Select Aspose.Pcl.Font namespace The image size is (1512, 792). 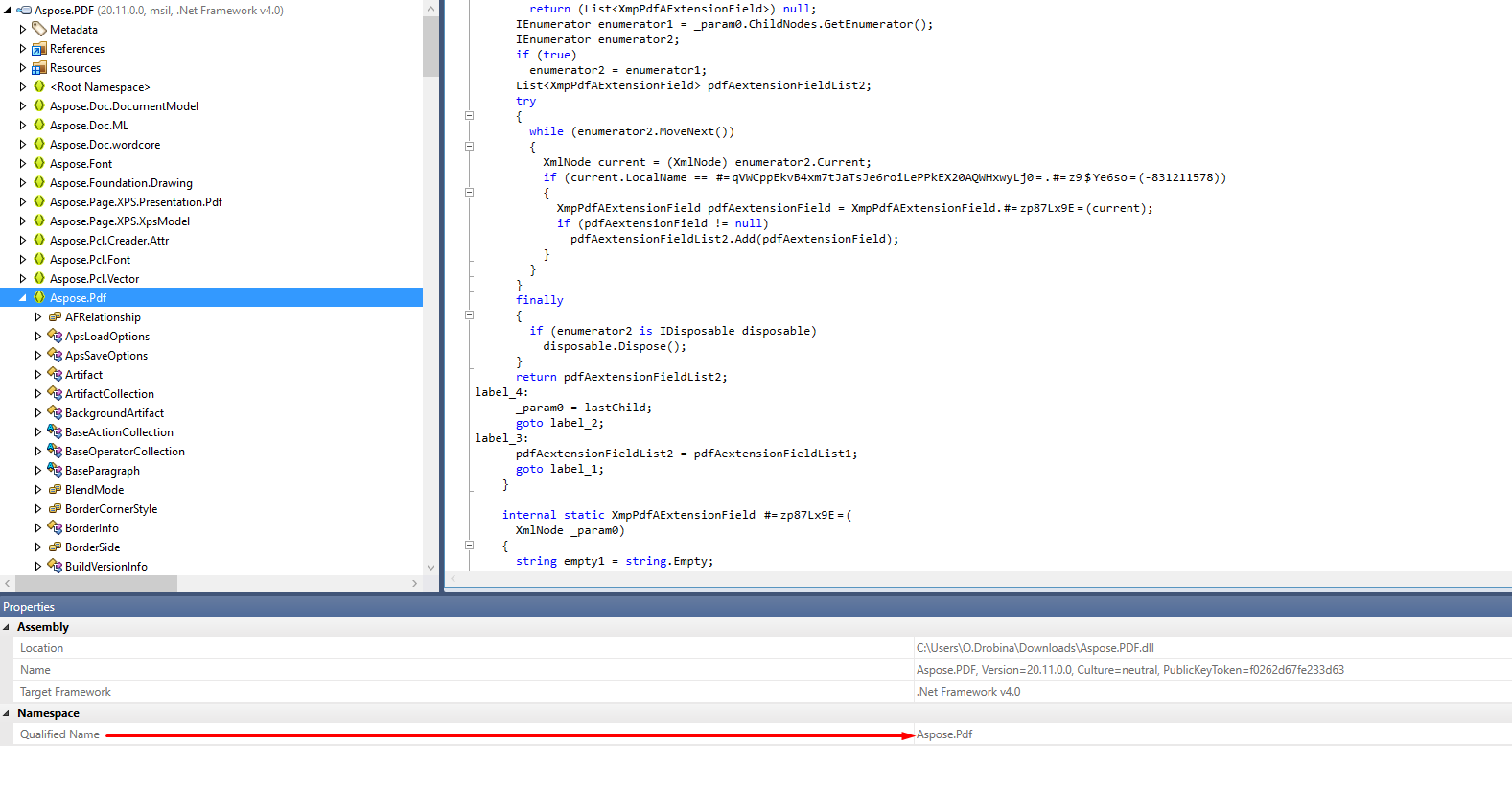pos(90,260)
